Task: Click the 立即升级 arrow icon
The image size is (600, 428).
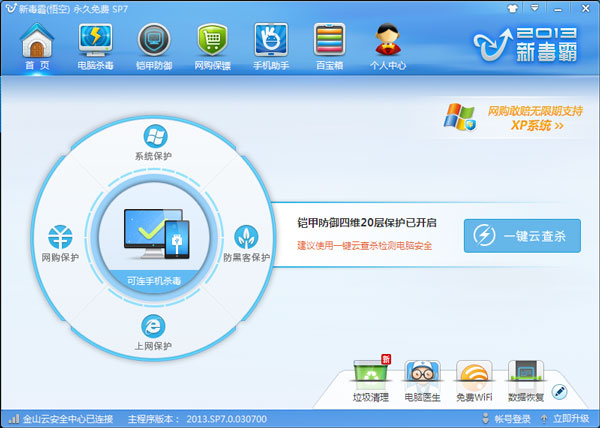Action: tap(544, 419)
